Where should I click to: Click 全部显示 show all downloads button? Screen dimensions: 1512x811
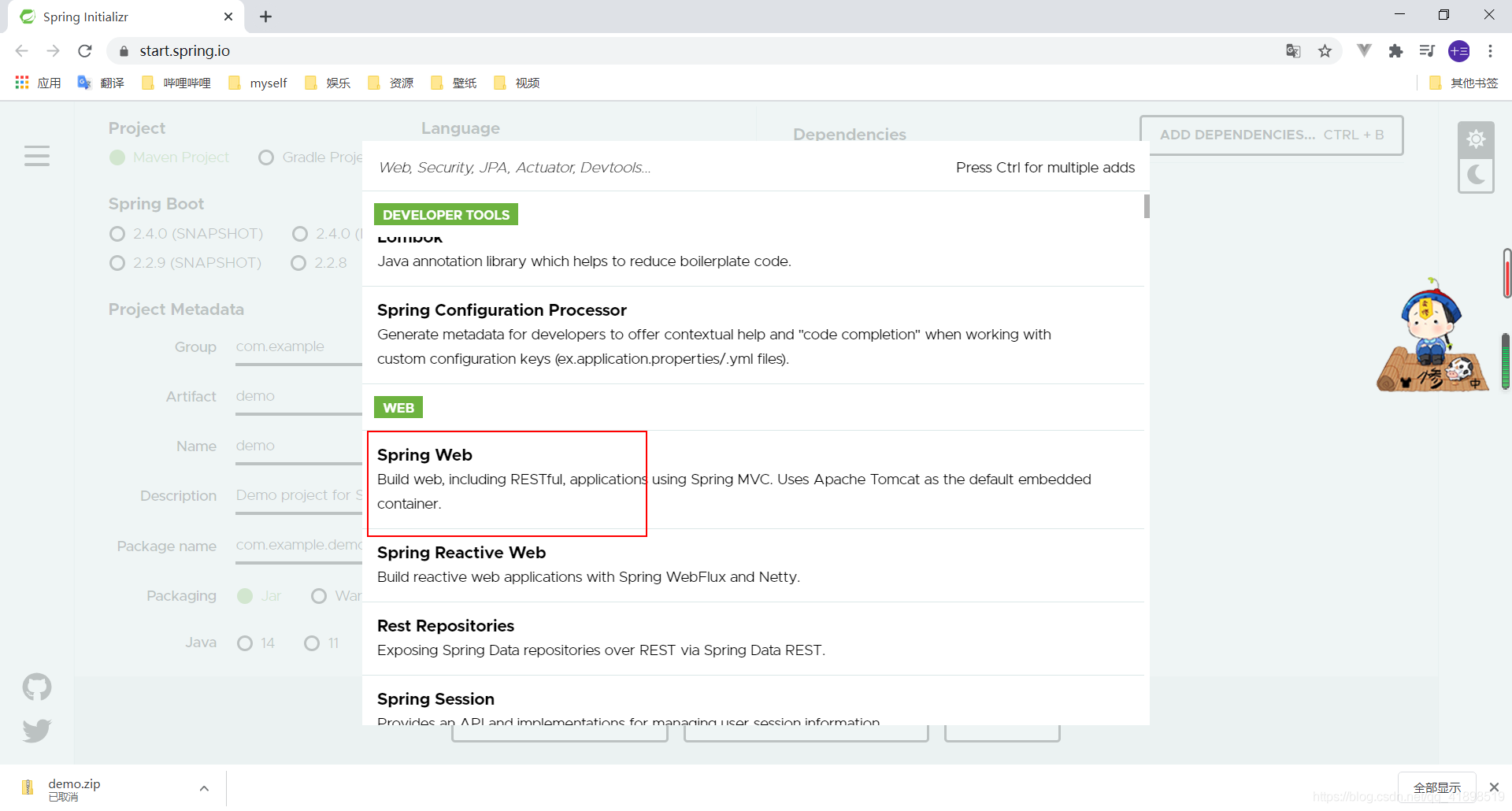(x=1436, y=787)
